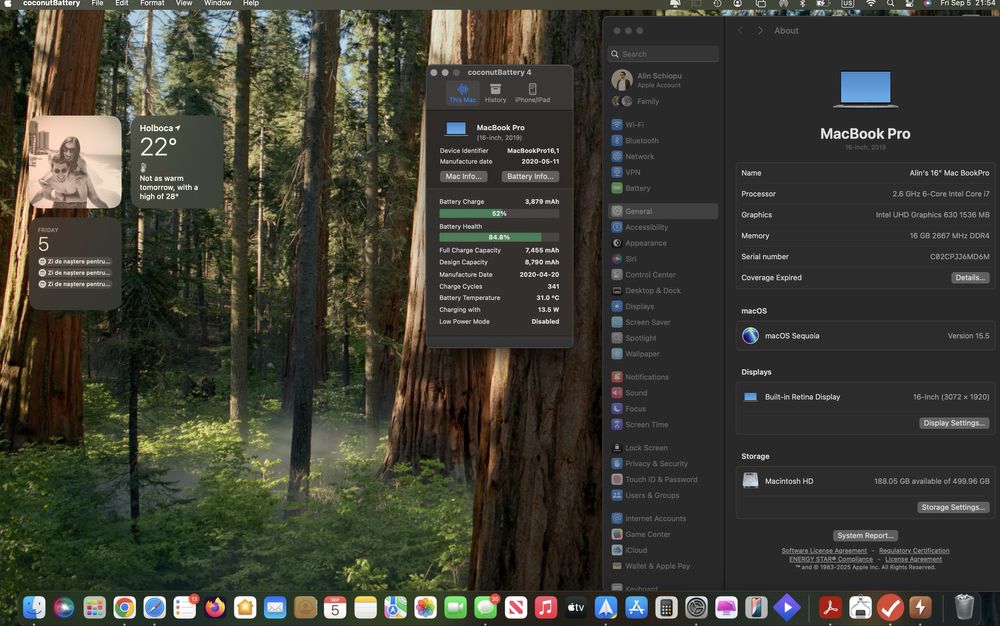1000x626 pixels.
Task: Open Battery Info... in coconutBattery
Action: tap(530, 176)
